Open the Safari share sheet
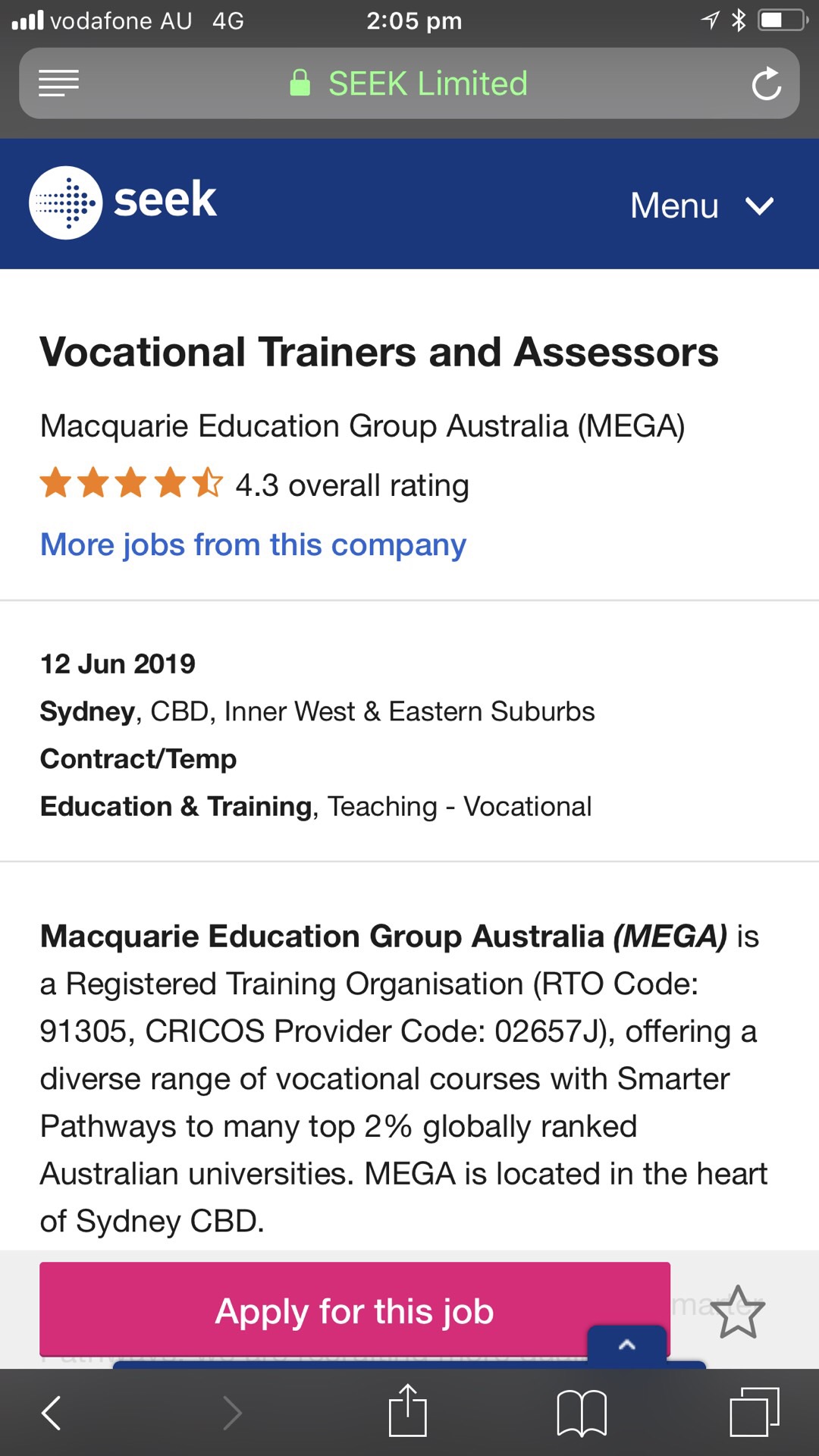 408,1410
